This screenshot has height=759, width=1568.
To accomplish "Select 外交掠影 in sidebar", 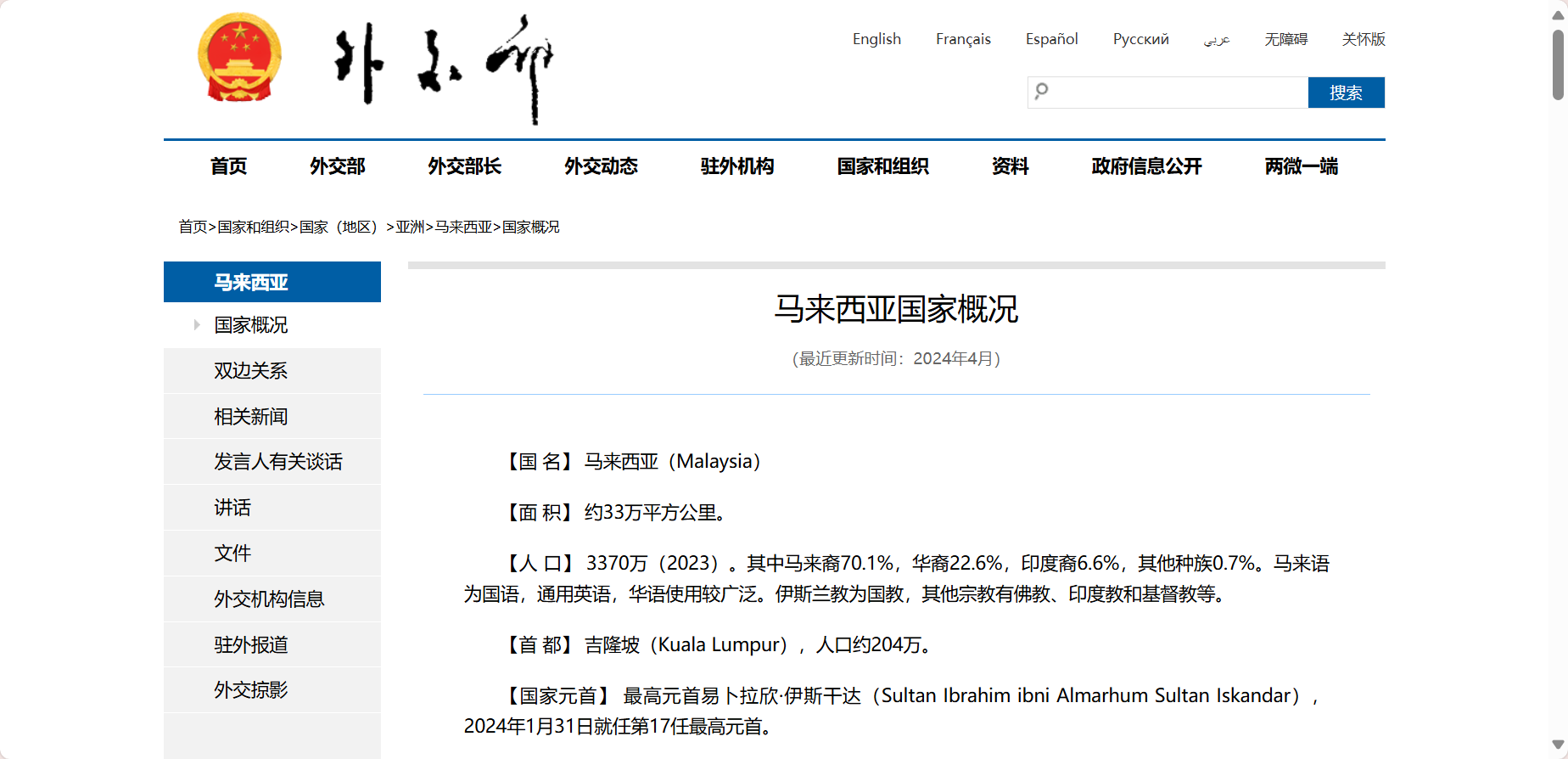I will pos(272,690).
